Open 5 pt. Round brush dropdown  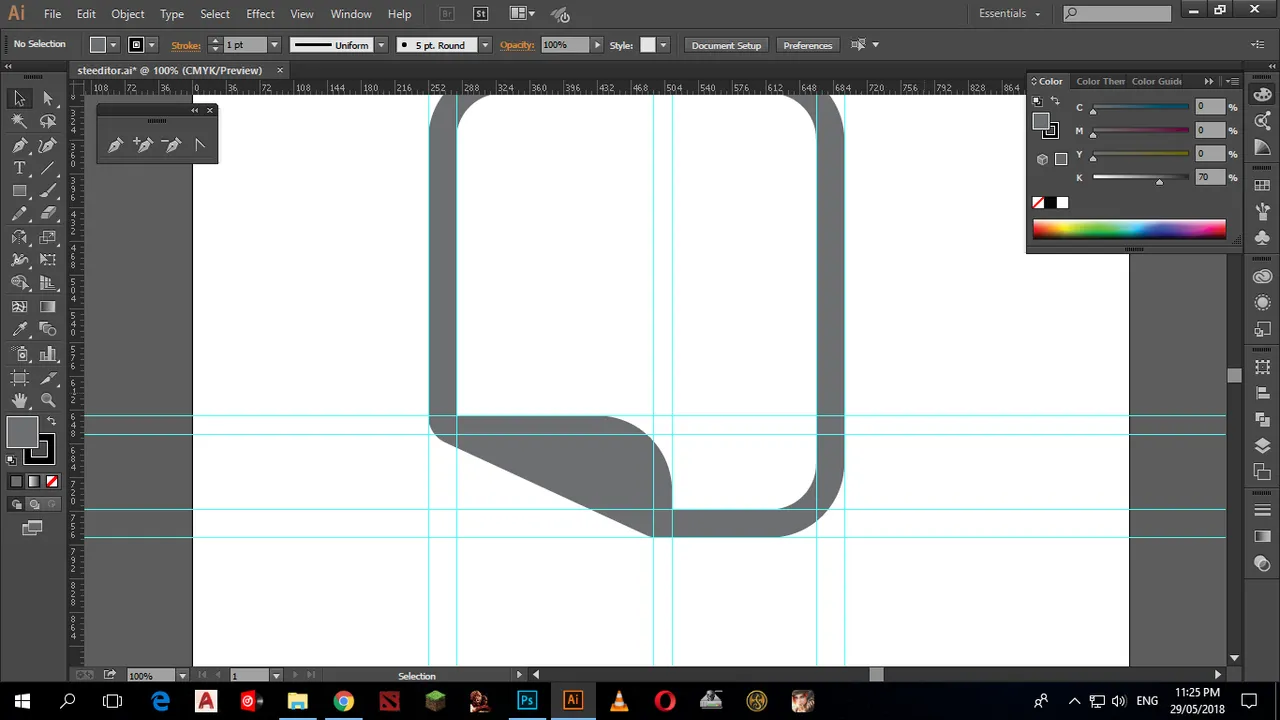(485, 45)
